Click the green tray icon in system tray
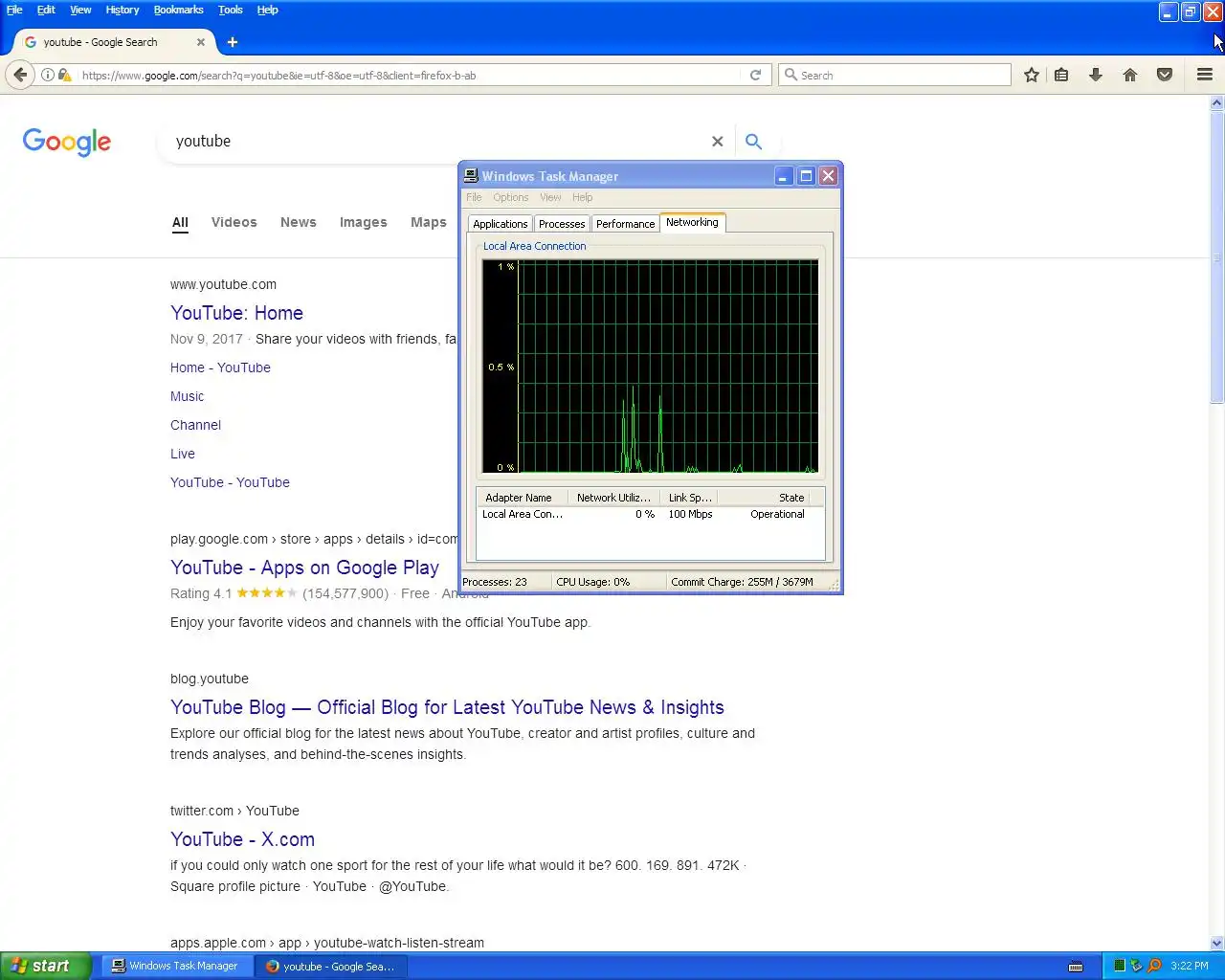1225x980 pixels. pos(1120,966)
